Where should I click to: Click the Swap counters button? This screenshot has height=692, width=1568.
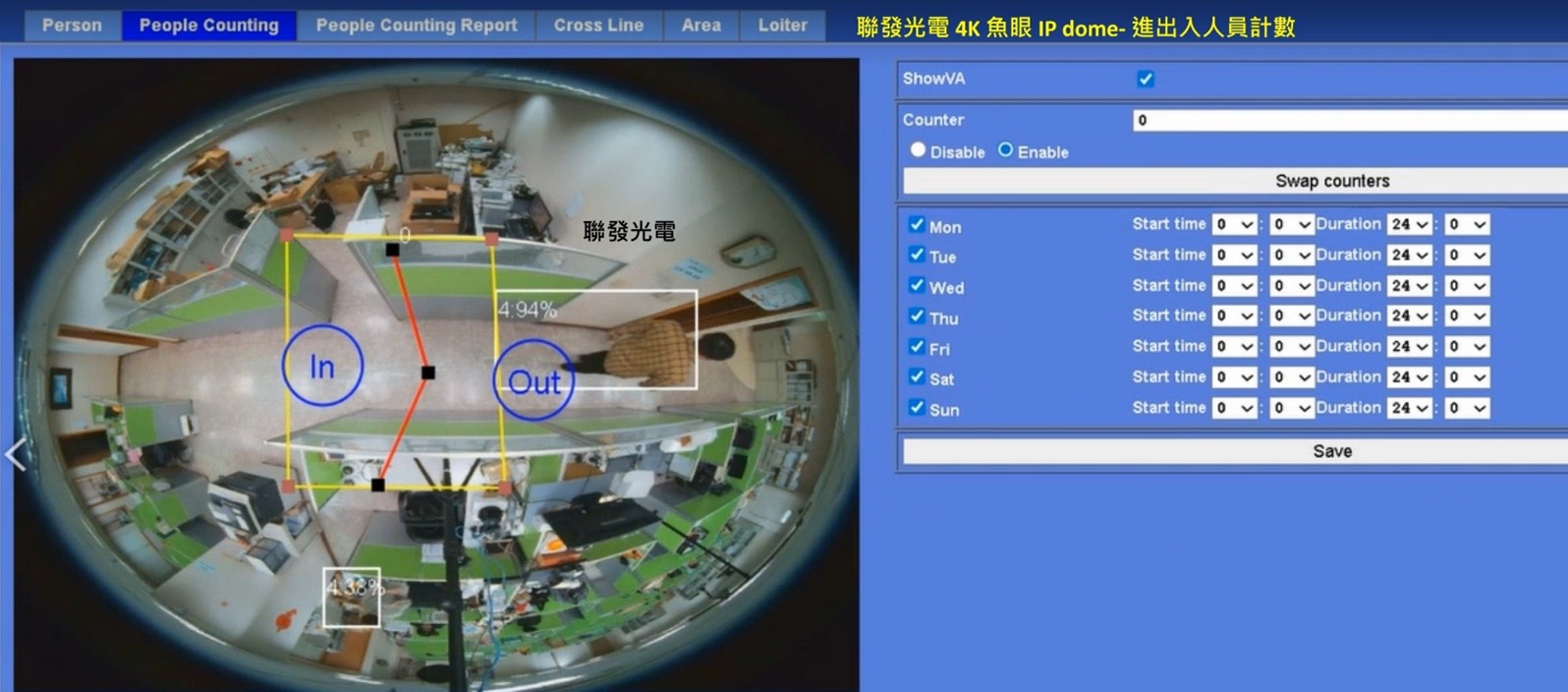point(1332,181)
